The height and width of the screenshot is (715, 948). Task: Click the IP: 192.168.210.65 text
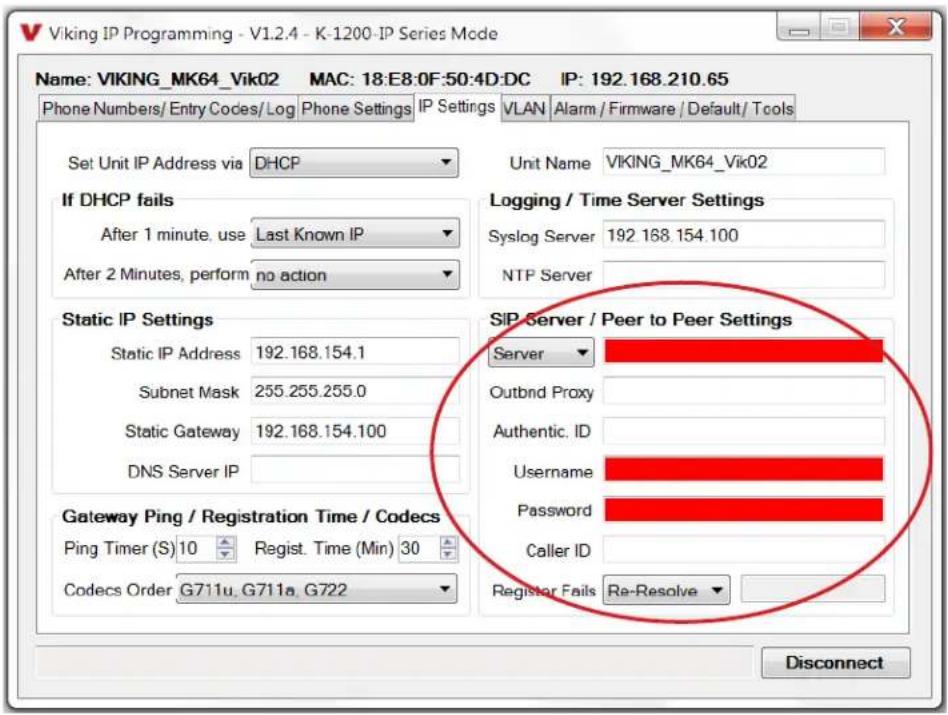644,79
